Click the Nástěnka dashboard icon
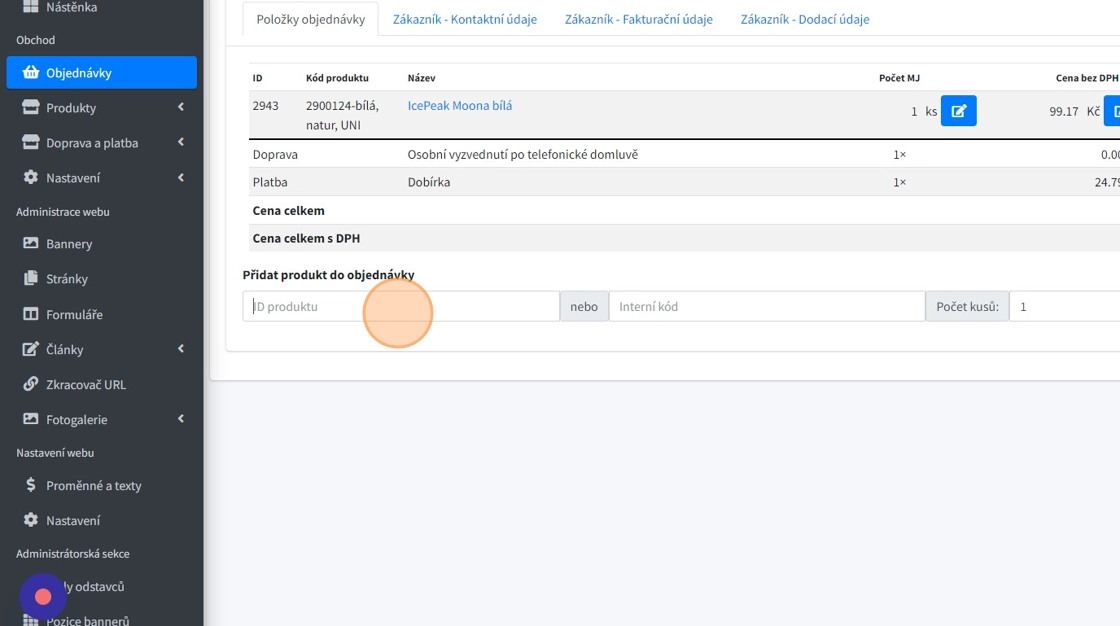 [x=30, y=7]
